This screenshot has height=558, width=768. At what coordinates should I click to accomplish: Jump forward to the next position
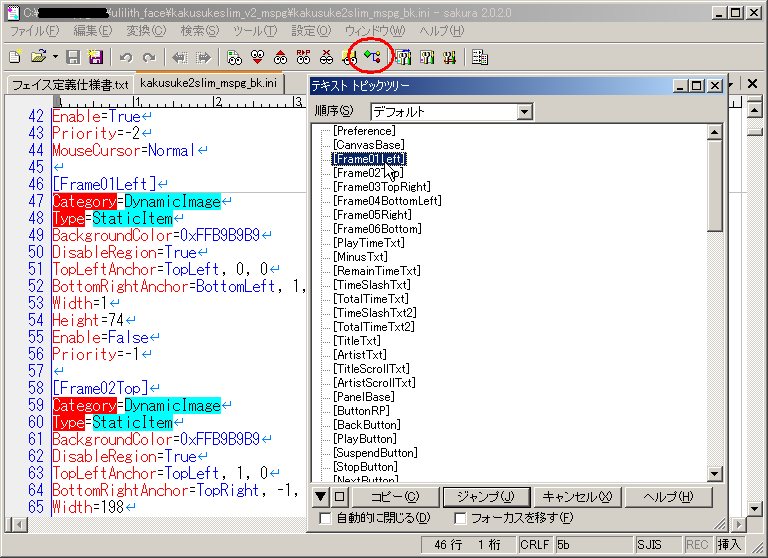(203, 57)
